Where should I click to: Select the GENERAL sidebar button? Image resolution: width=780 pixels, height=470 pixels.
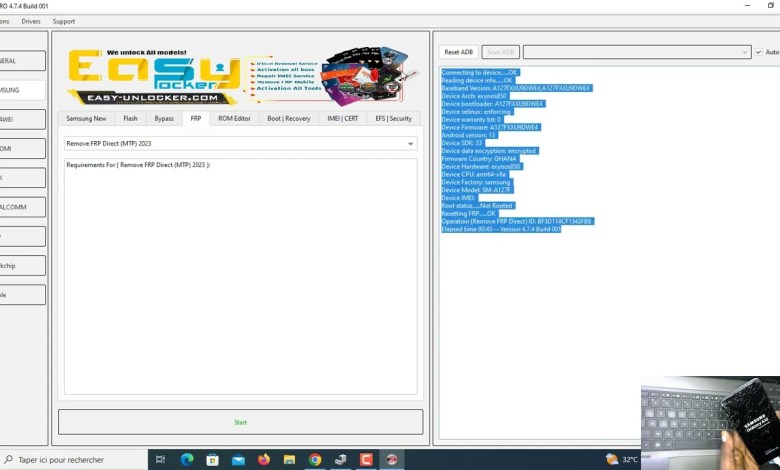(x=22, y=61)
